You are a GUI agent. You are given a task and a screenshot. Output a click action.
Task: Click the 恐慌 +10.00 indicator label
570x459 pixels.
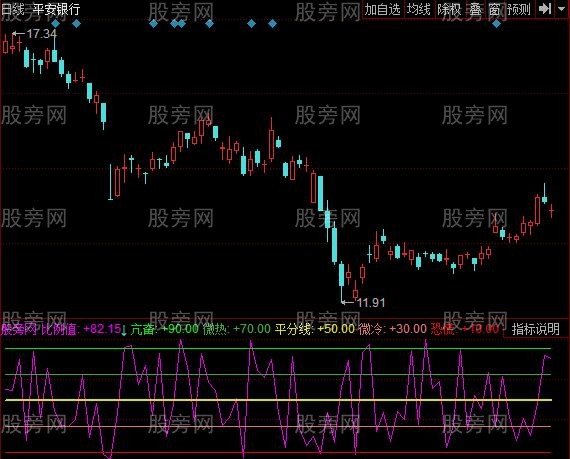coord(465,329)
